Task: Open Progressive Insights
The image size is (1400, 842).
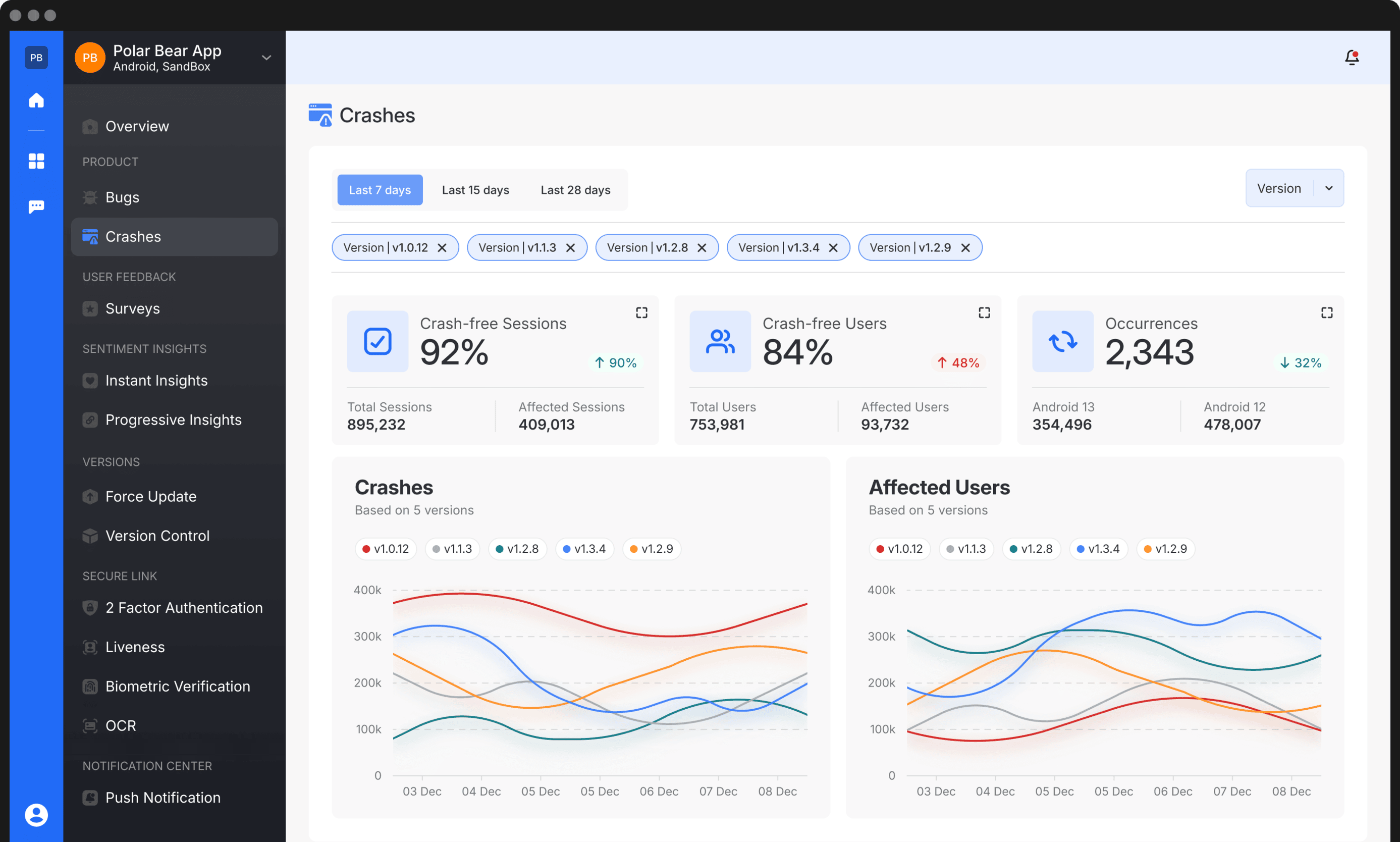Action: coord(173,420)
